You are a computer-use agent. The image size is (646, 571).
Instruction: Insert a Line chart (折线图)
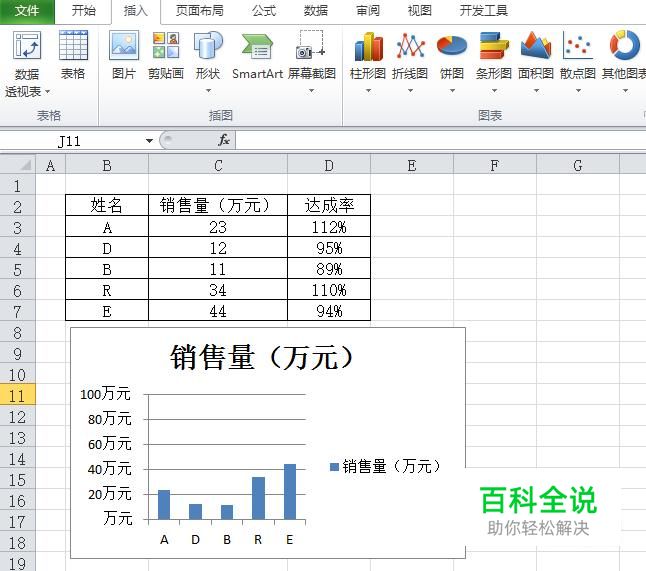click(x=410, y=46)
